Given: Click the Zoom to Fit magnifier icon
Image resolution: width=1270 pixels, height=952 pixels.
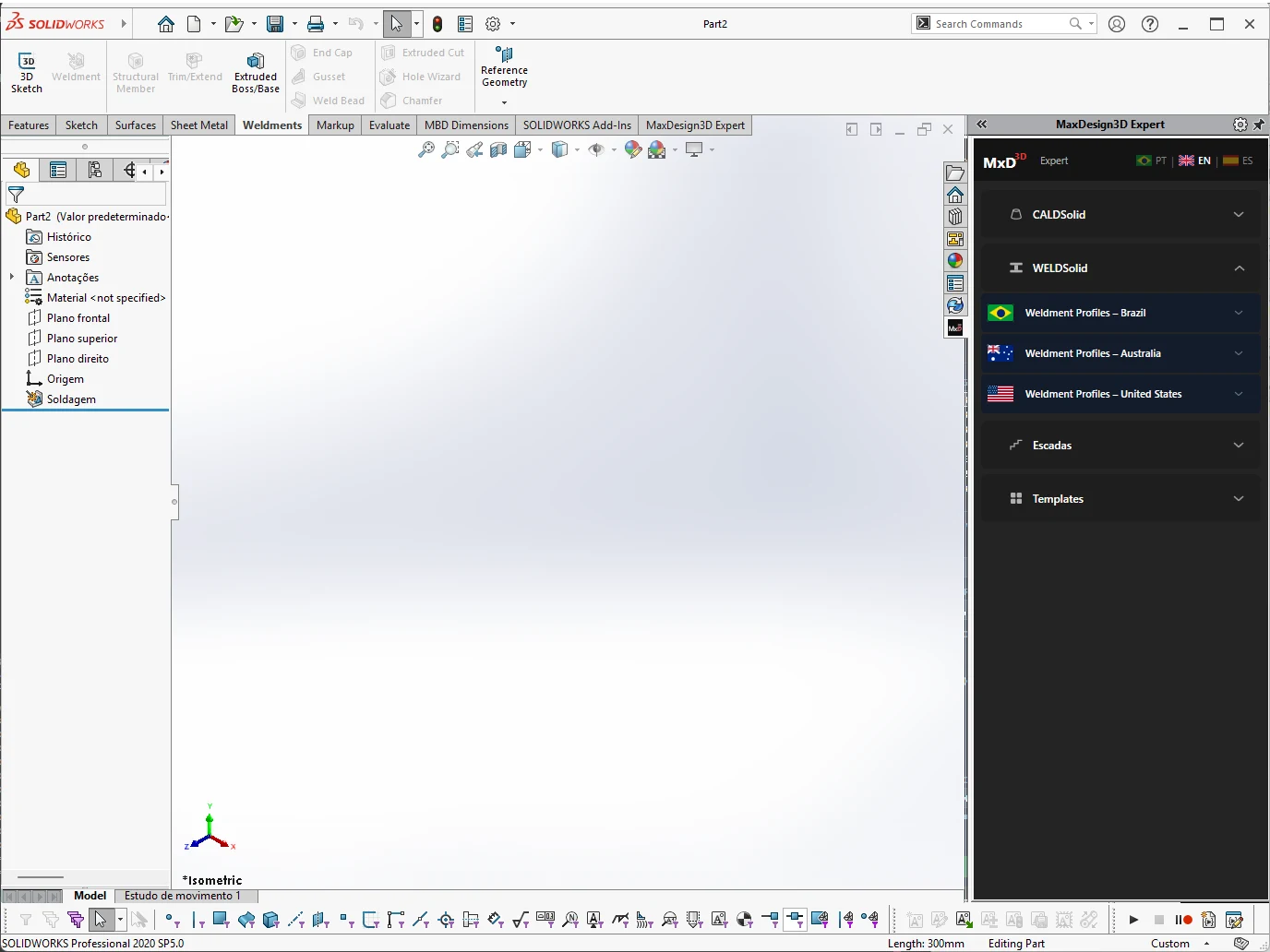Looking at the screenshot, I should (x=426, y=149).
